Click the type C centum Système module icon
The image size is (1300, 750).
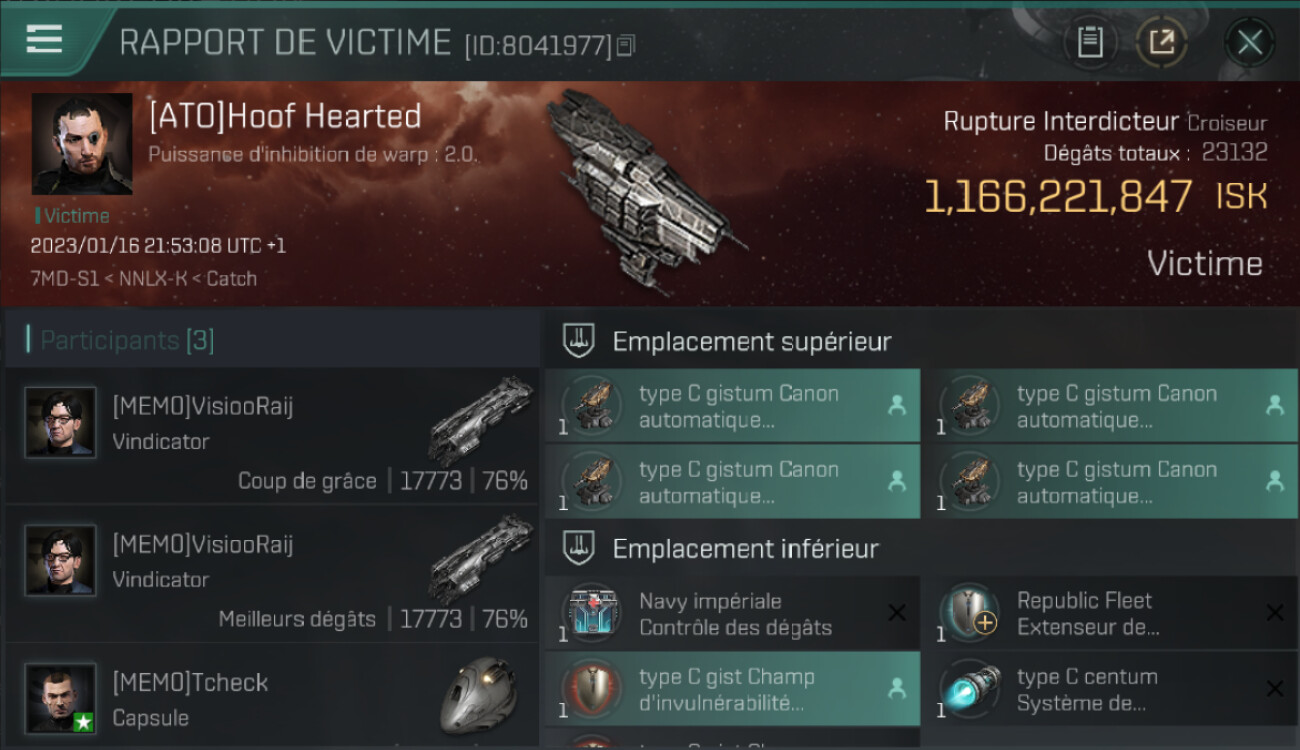(970, 690)
